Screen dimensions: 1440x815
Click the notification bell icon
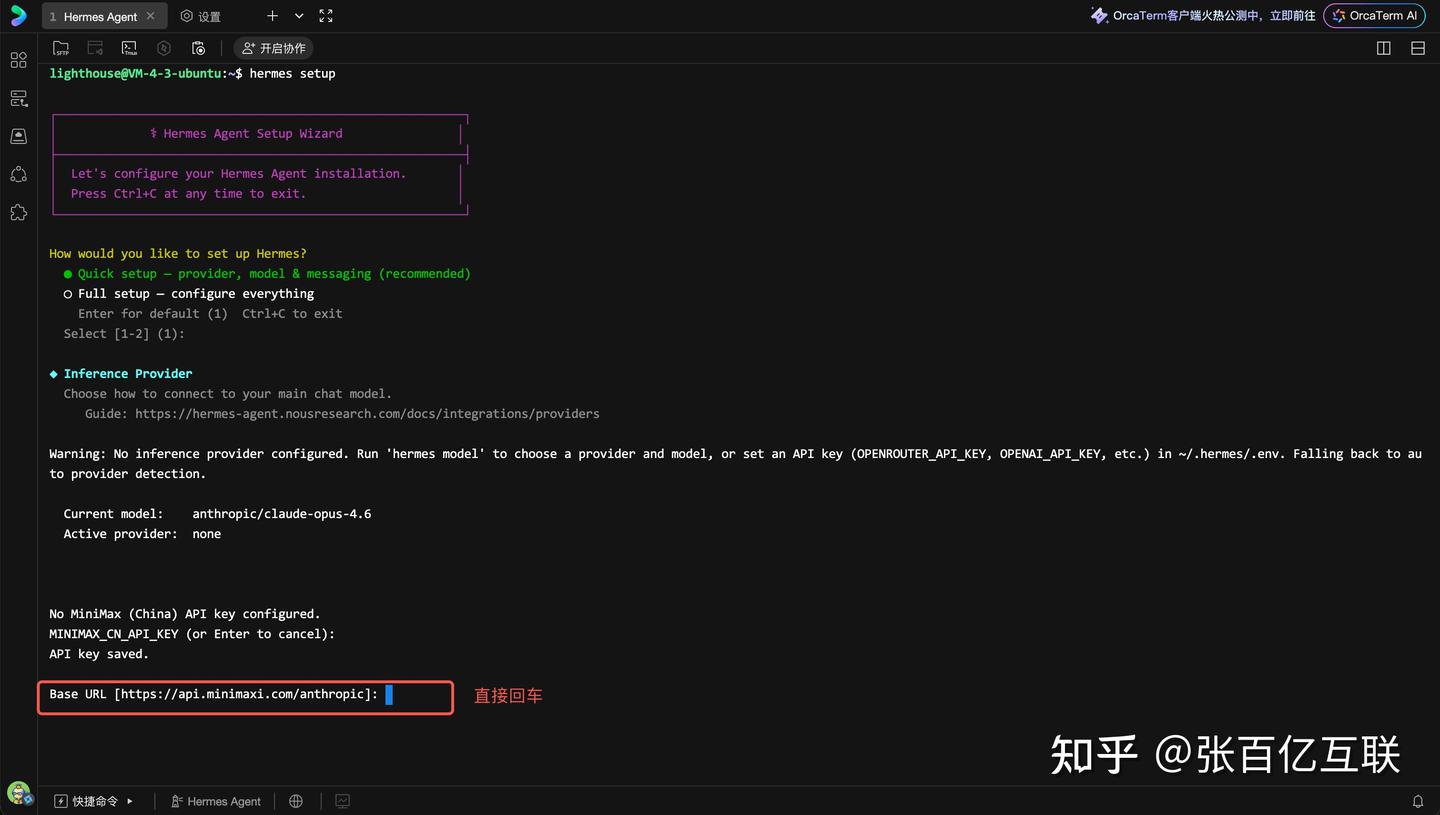1418,801
